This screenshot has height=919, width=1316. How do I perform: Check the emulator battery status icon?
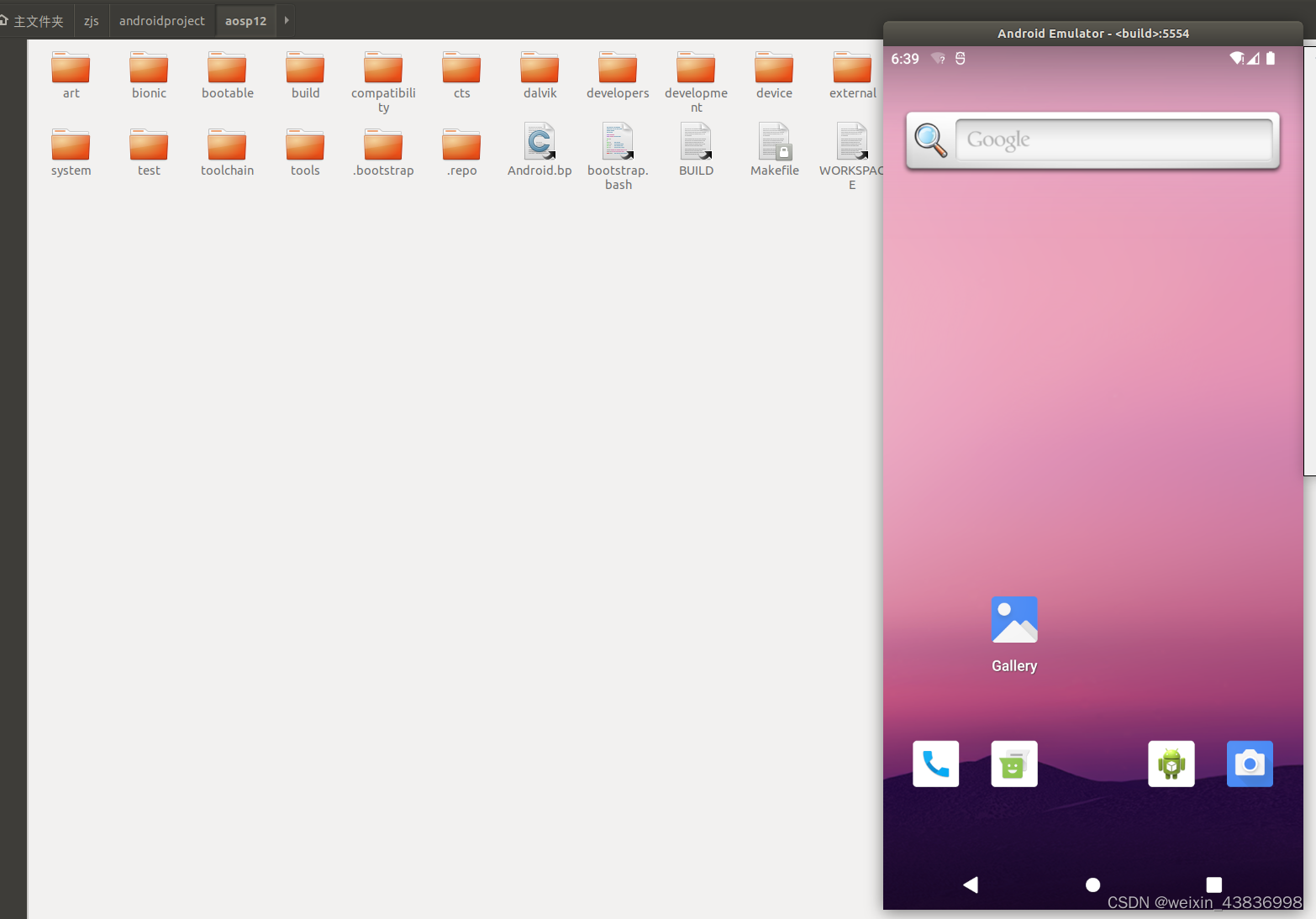(x=1271, y=58)
